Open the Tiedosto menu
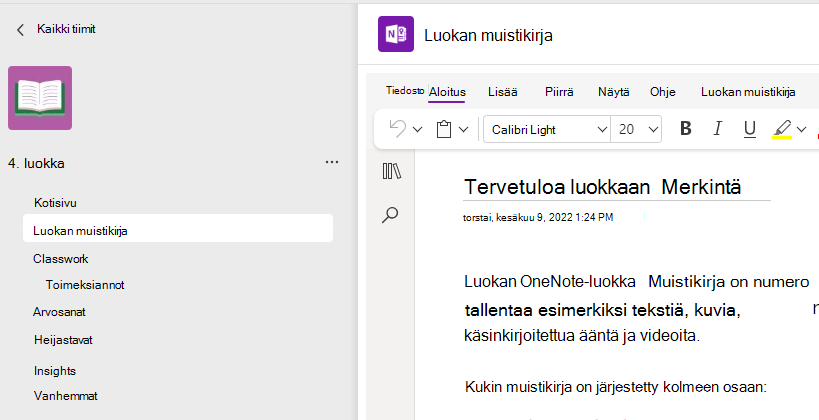Image resolution: width=819 pixels, height=420 pixels. [405, 90]
